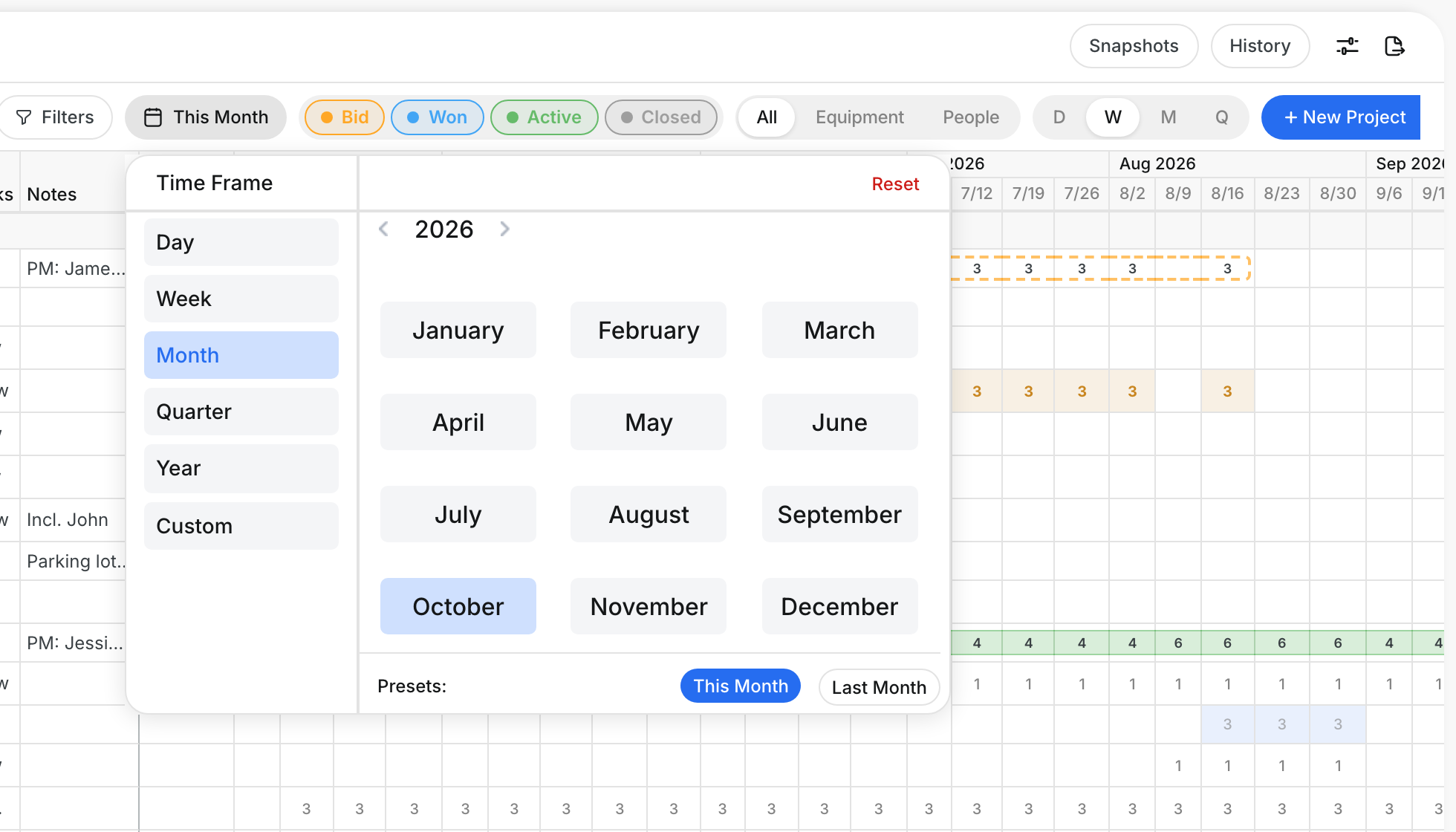1456x832 pixels.
Task: Toggle the Active status filter
Action: (x=544, y=117)
